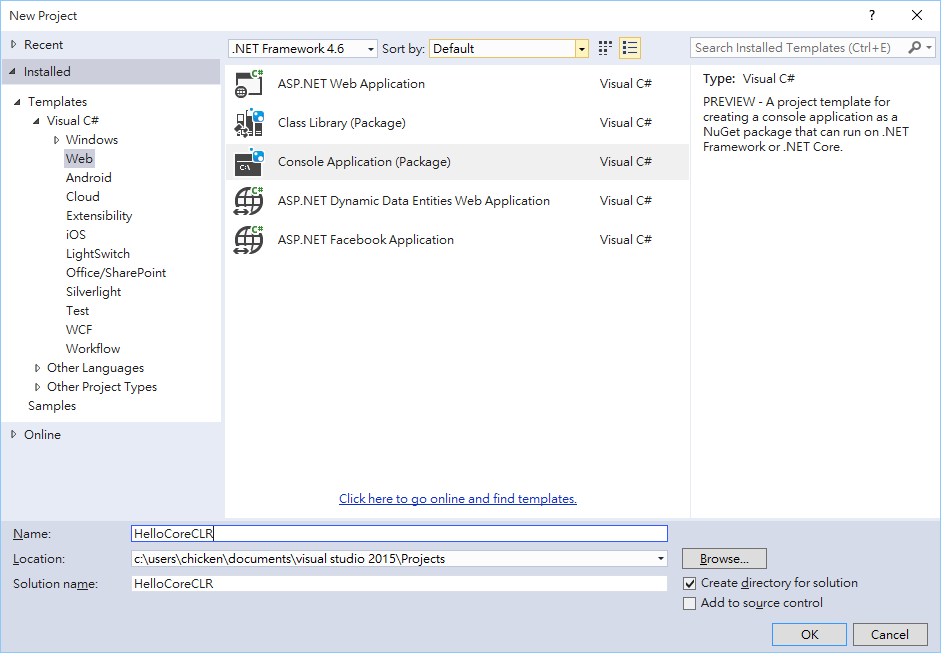
Task: Expand the Online section
Action: coord(13,435)
